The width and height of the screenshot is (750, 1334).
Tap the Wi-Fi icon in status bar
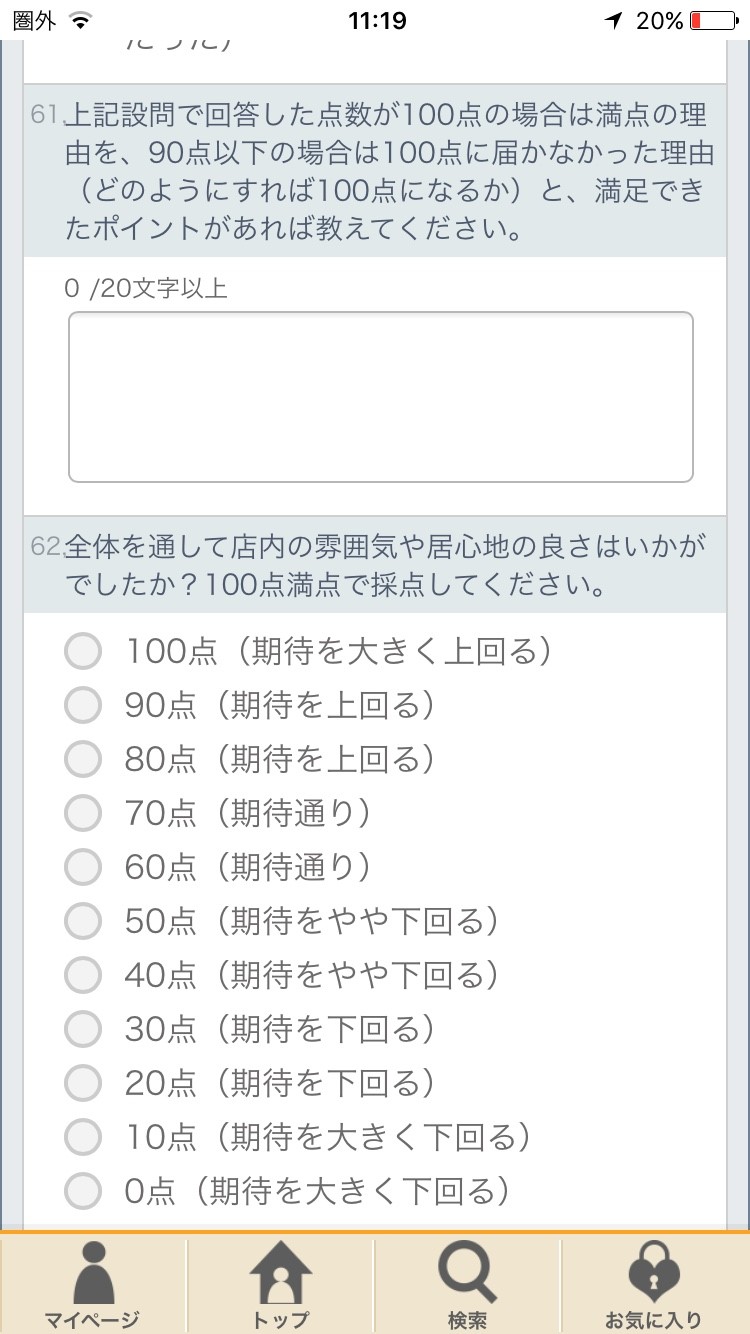(81, 20)
